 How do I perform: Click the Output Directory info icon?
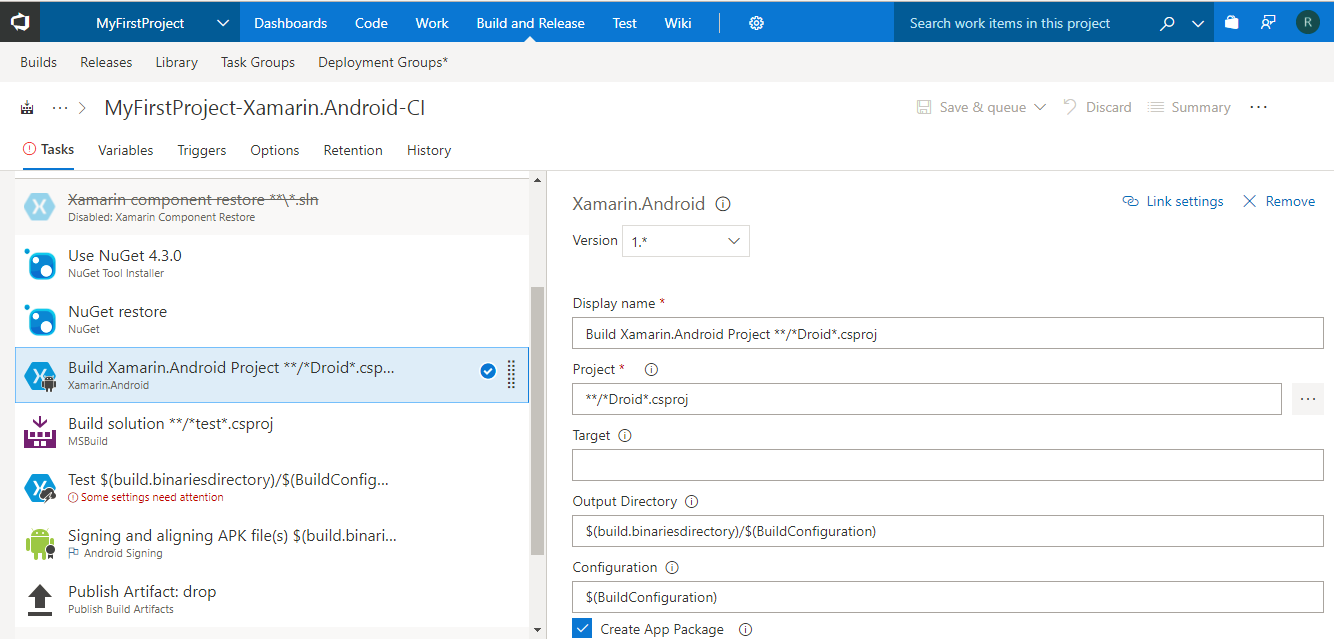pos(691,502)
